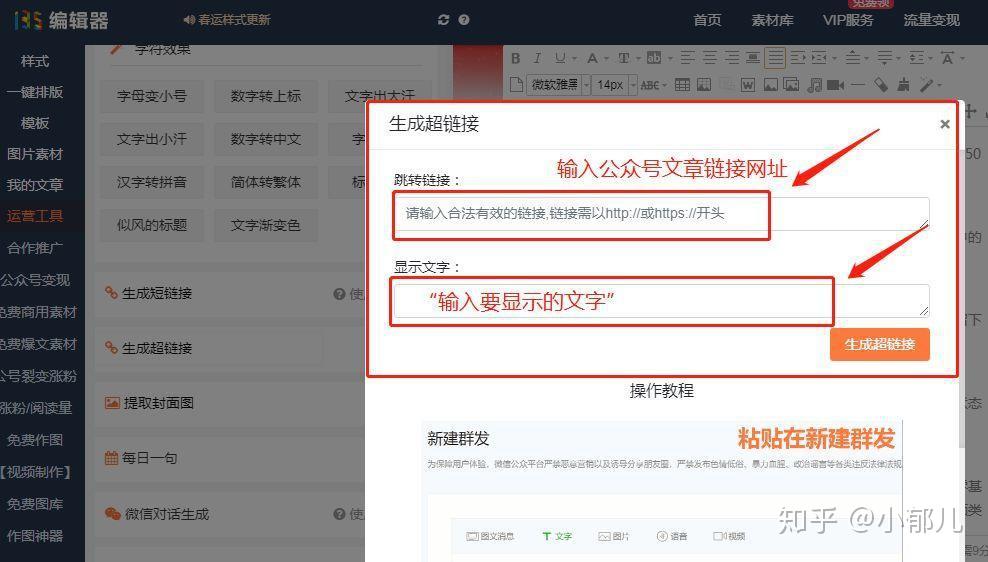Image resolution: width=988 pixels, height=562 pixels.
Task: Open the font color A picker
Action: [x=592, y=59]
